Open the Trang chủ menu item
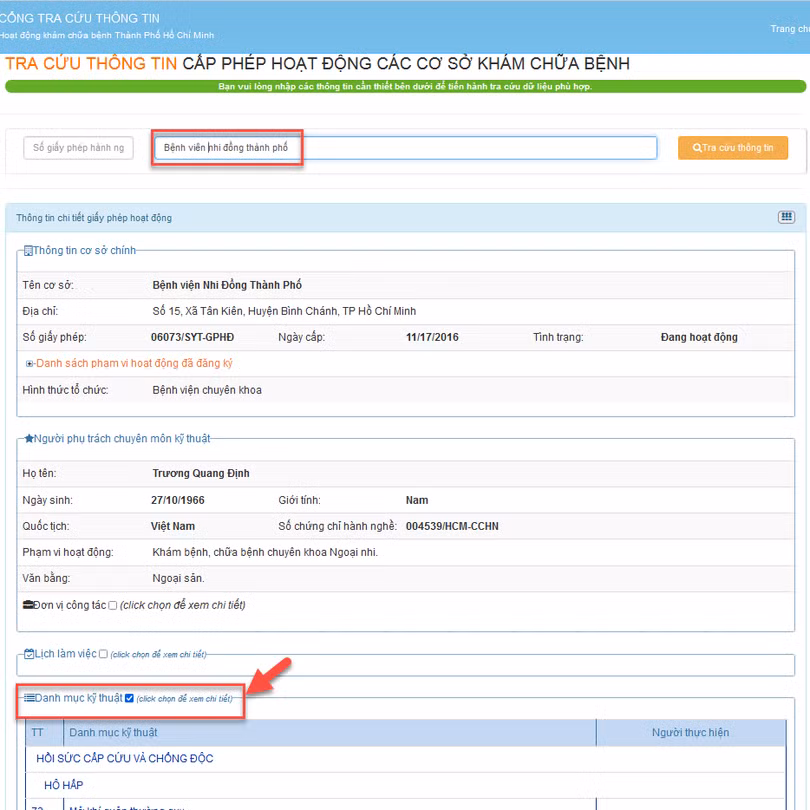 pyautogui.click(x=790, y=29)
